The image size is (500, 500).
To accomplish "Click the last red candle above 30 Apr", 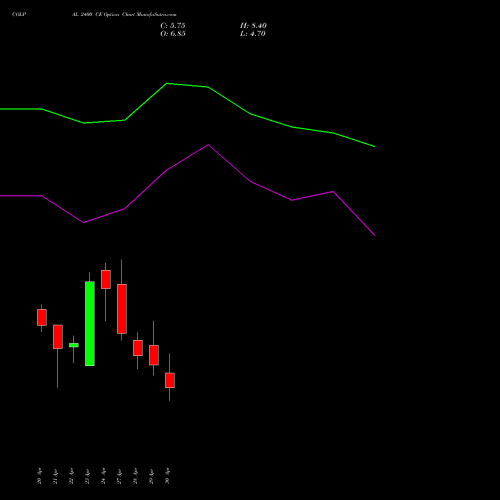I will [x=170, y=380].
